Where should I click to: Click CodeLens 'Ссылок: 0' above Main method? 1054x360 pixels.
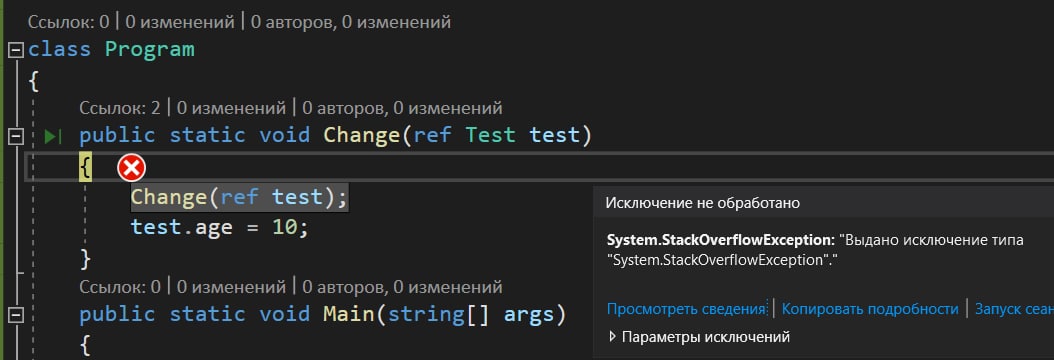pyautogui.click(x=120, y=287)
